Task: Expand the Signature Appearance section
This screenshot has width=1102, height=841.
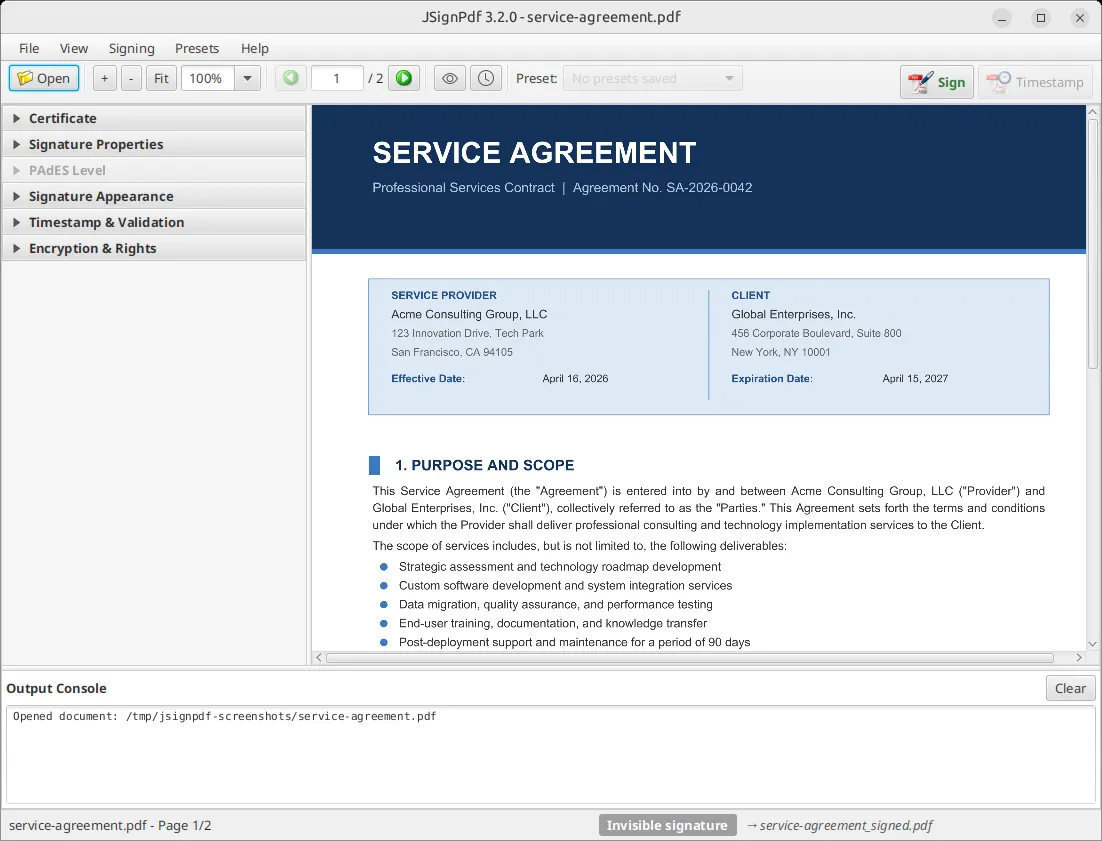Action: (154, 196)
